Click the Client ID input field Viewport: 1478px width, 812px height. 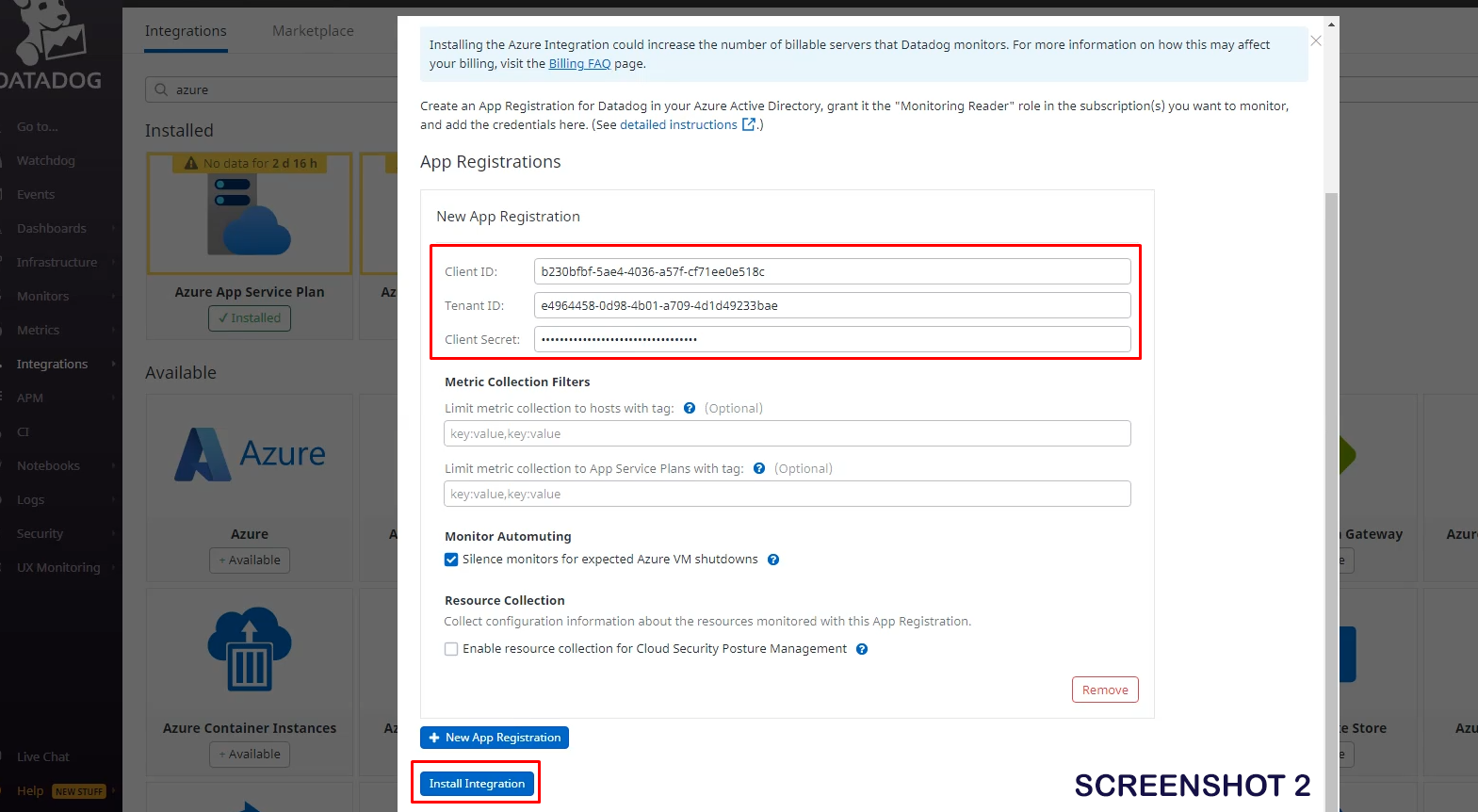pyautogui.click(x=832, y=271)
